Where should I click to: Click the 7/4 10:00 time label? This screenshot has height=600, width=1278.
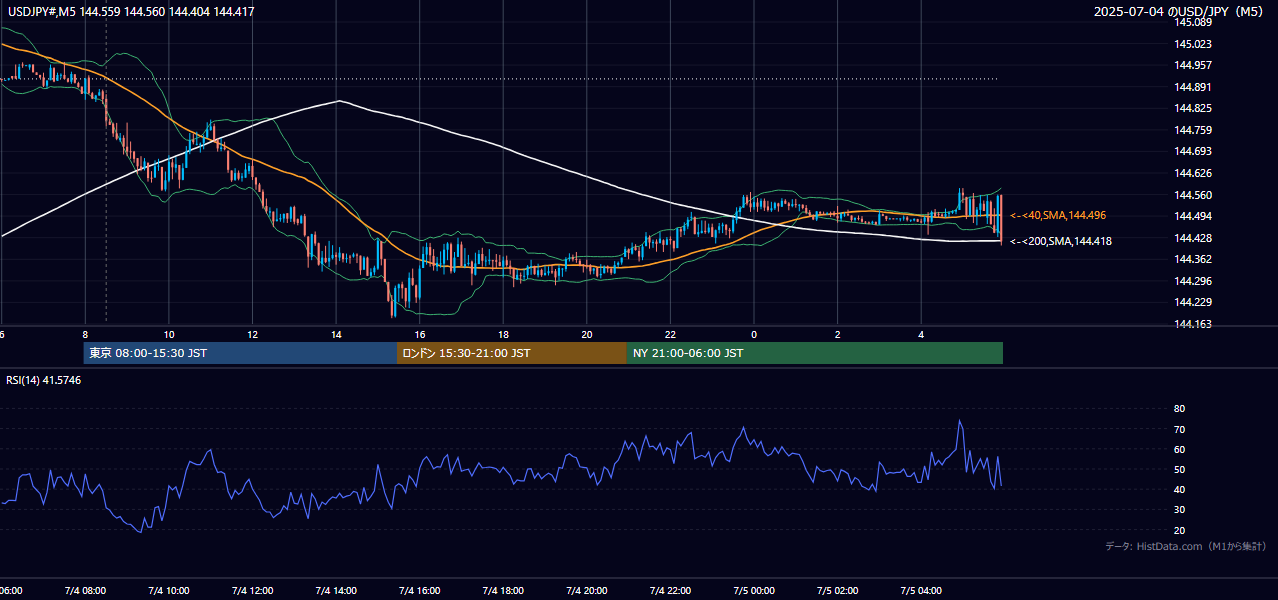tap(168, 591)
